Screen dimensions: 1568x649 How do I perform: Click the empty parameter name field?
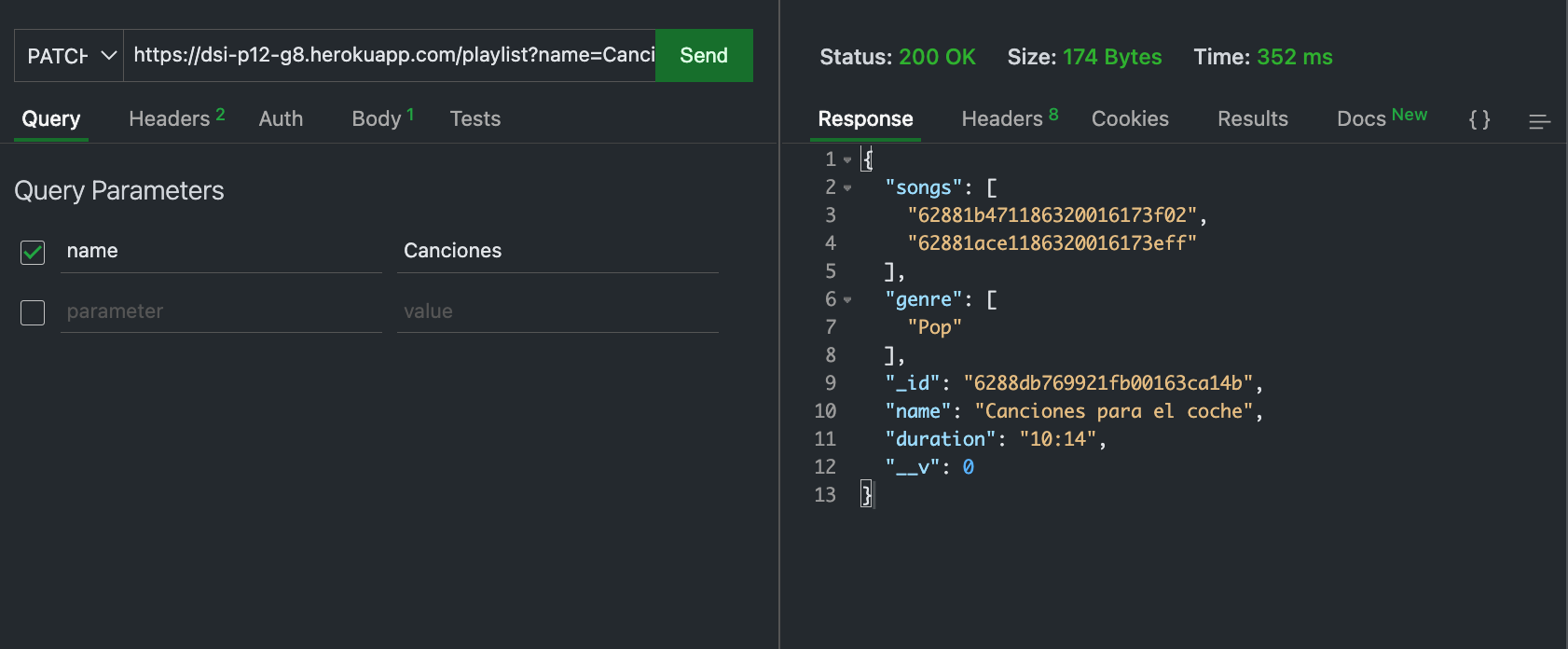pyautogui.click(x=221, y=311)
